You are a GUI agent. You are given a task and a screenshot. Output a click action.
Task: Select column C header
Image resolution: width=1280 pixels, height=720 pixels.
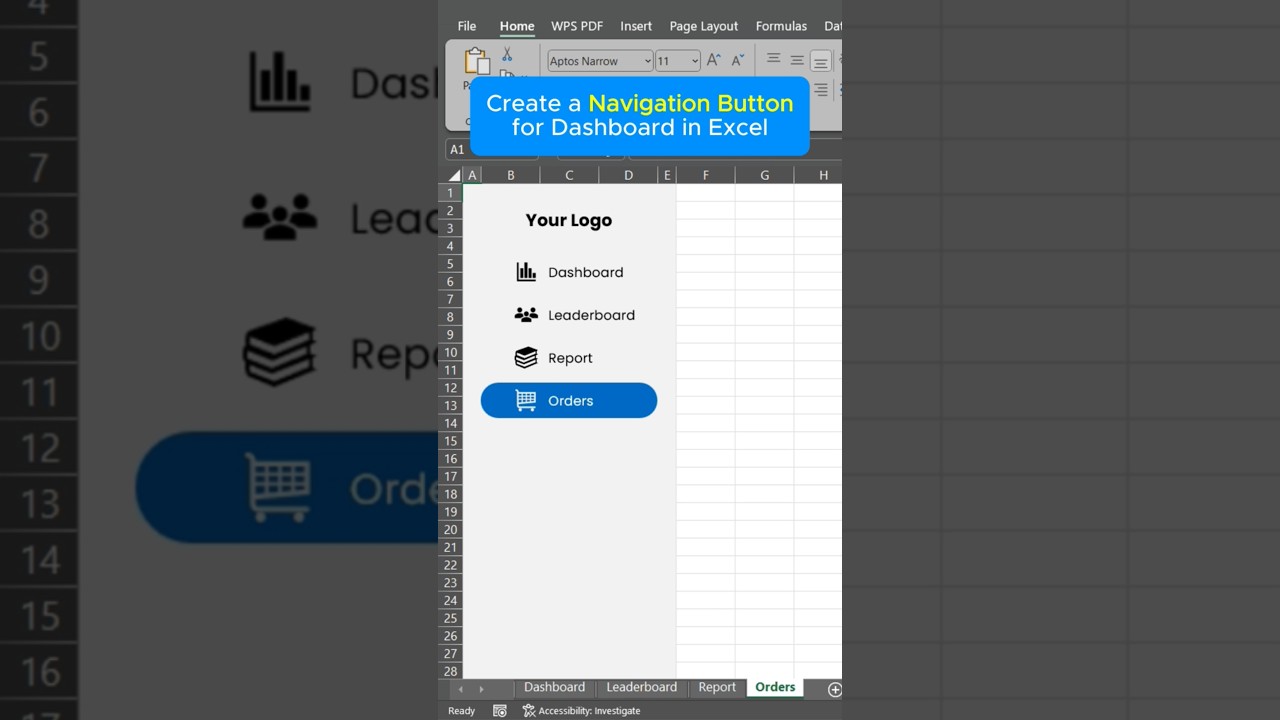[x=569, y=175]
